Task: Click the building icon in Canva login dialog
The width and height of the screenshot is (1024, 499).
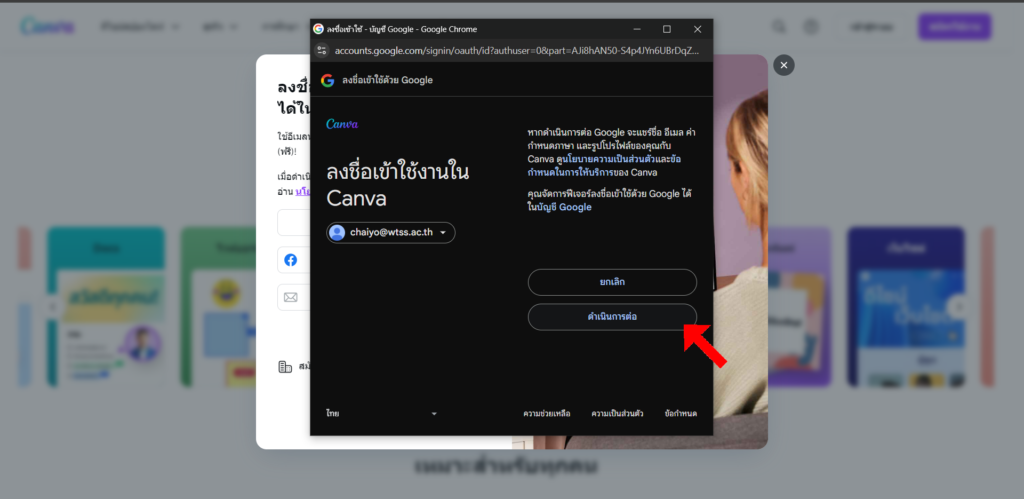Action: click(285, 366)
